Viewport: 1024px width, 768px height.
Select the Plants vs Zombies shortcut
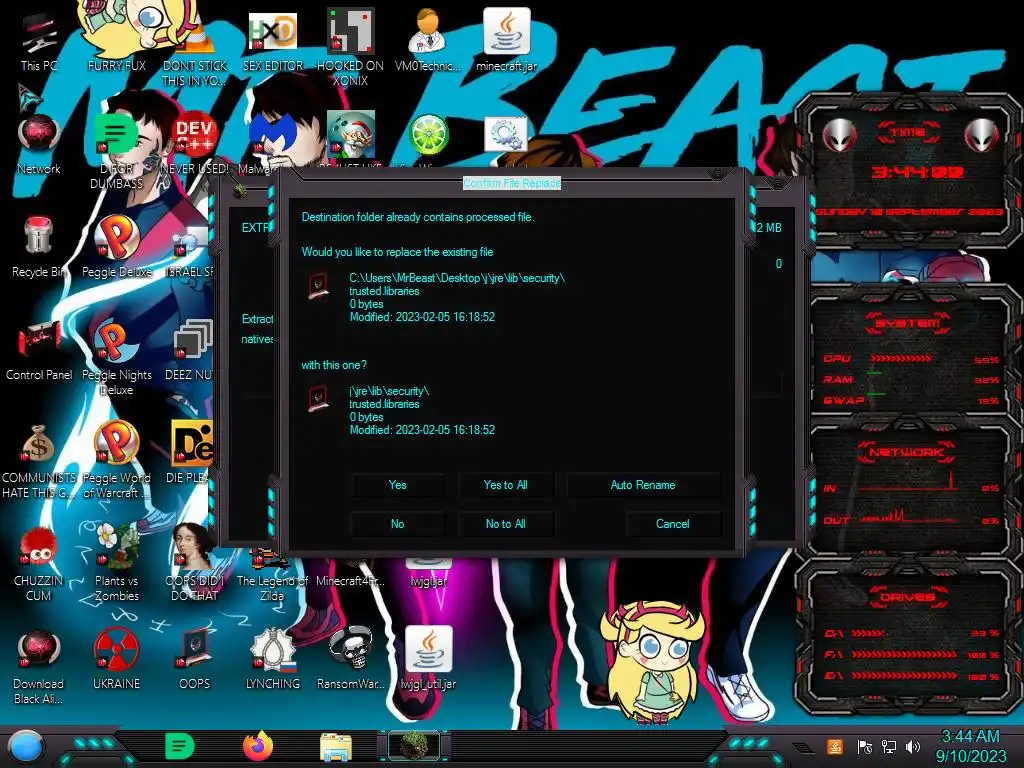[x=116, y=563]
